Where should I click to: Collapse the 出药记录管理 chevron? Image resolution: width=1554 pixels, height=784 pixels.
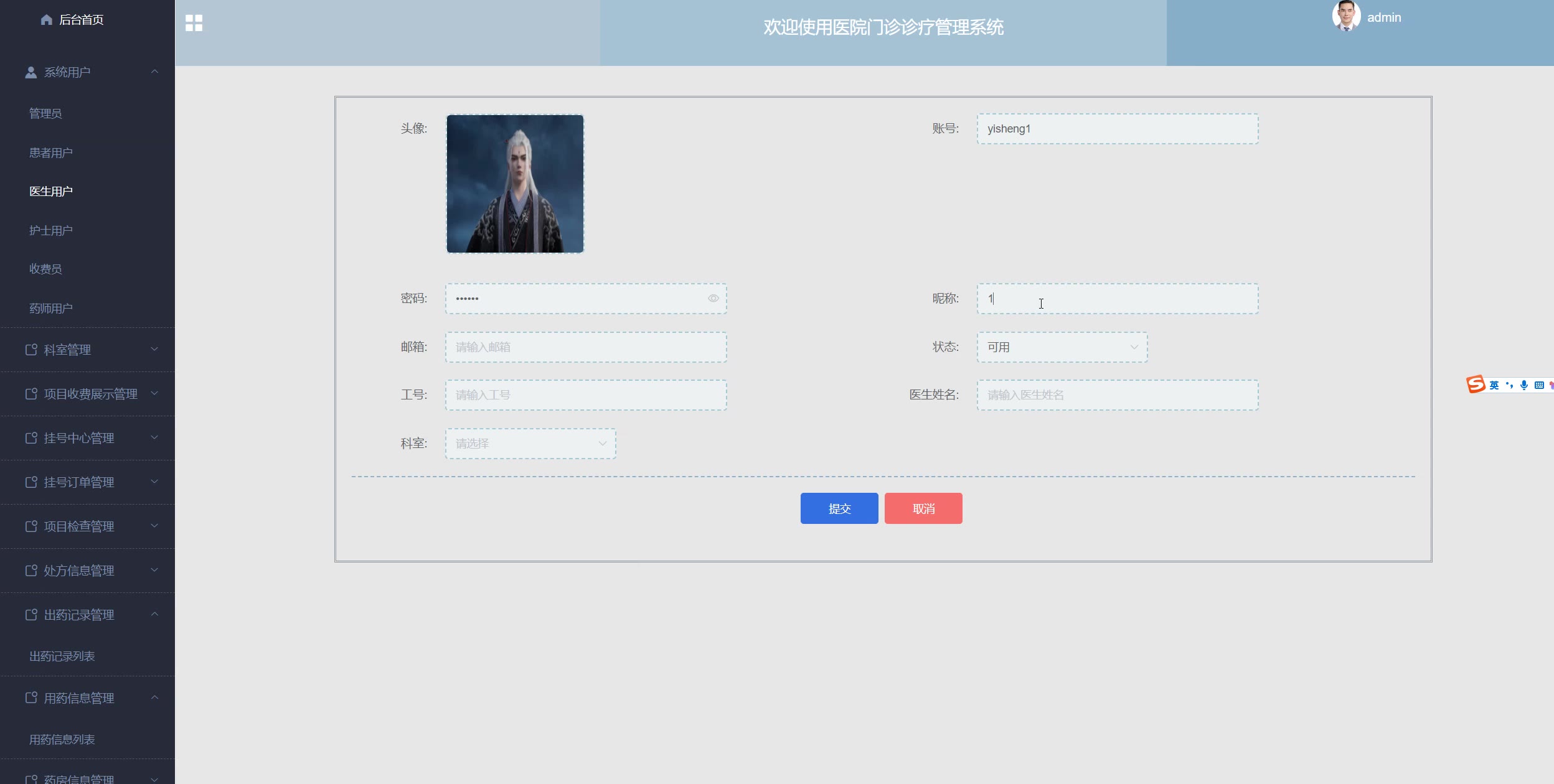click(x=154, y=614)
